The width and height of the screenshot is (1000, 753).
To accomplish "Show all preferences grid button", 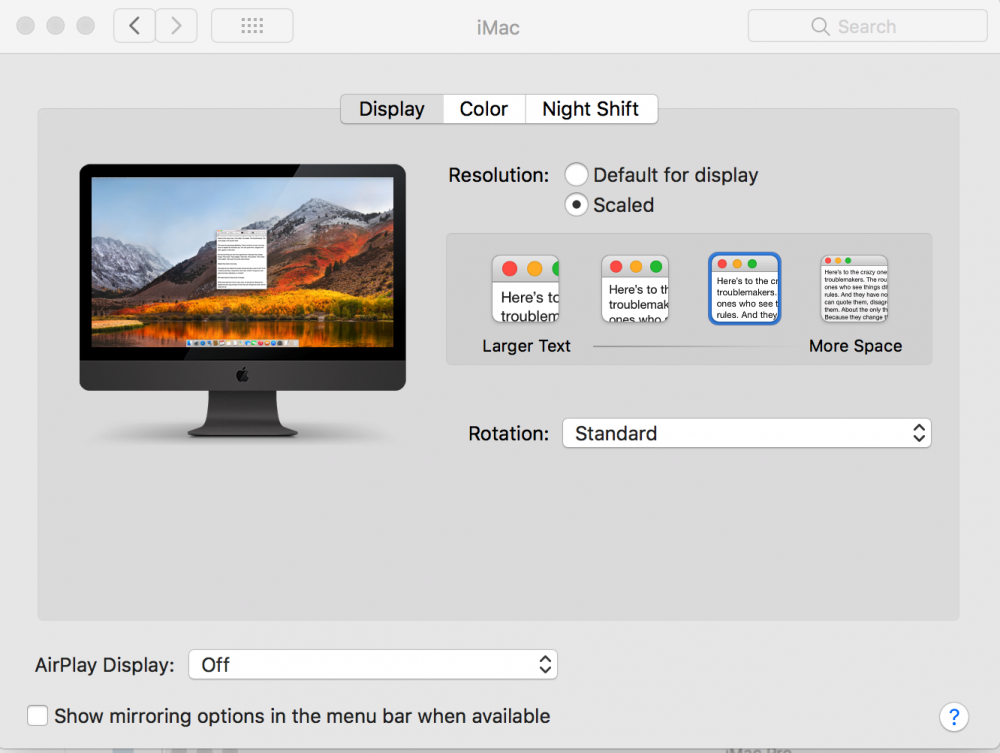I will [252, 26].
